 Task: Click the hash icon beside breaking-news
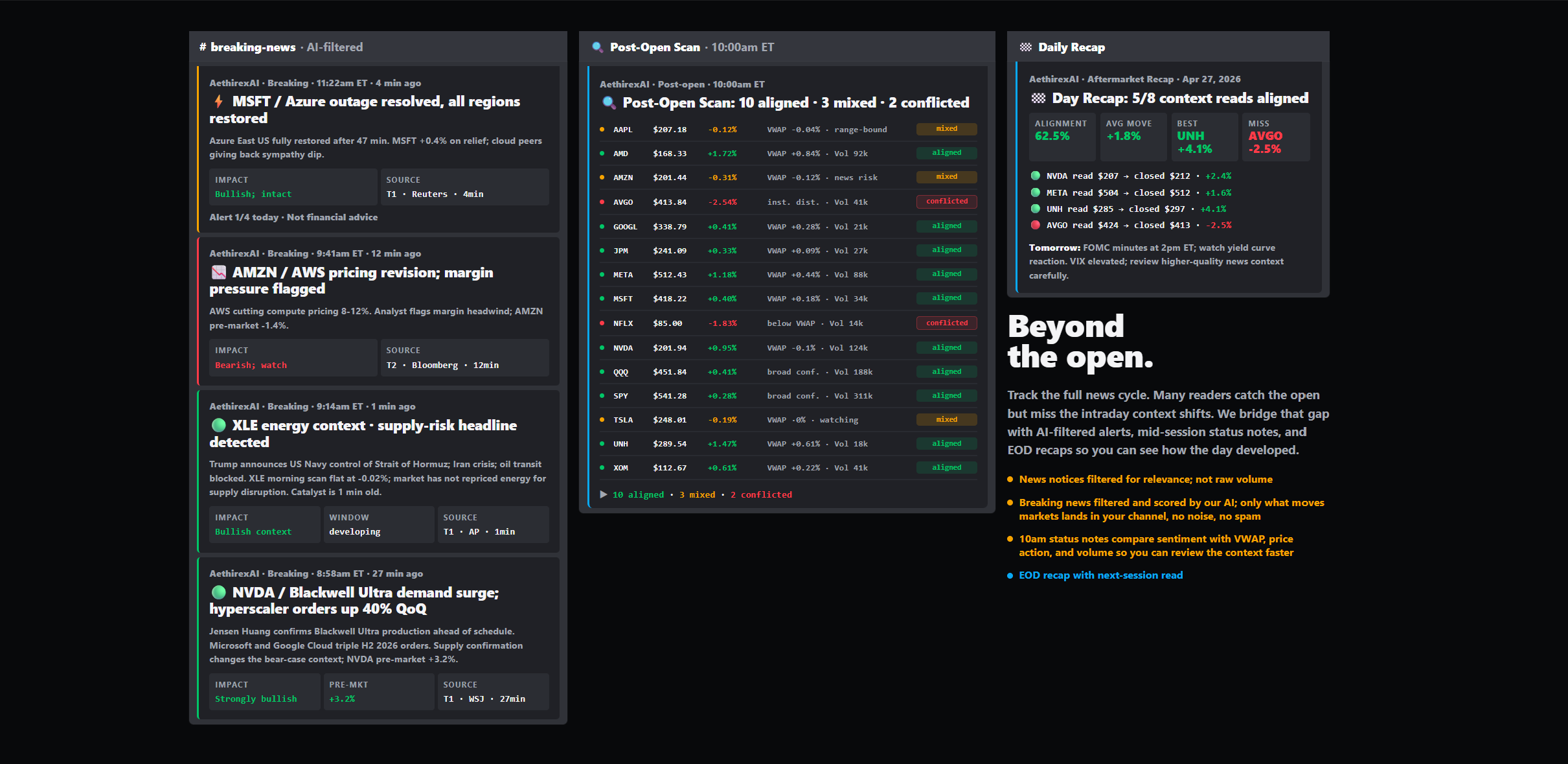coord(203,47)
